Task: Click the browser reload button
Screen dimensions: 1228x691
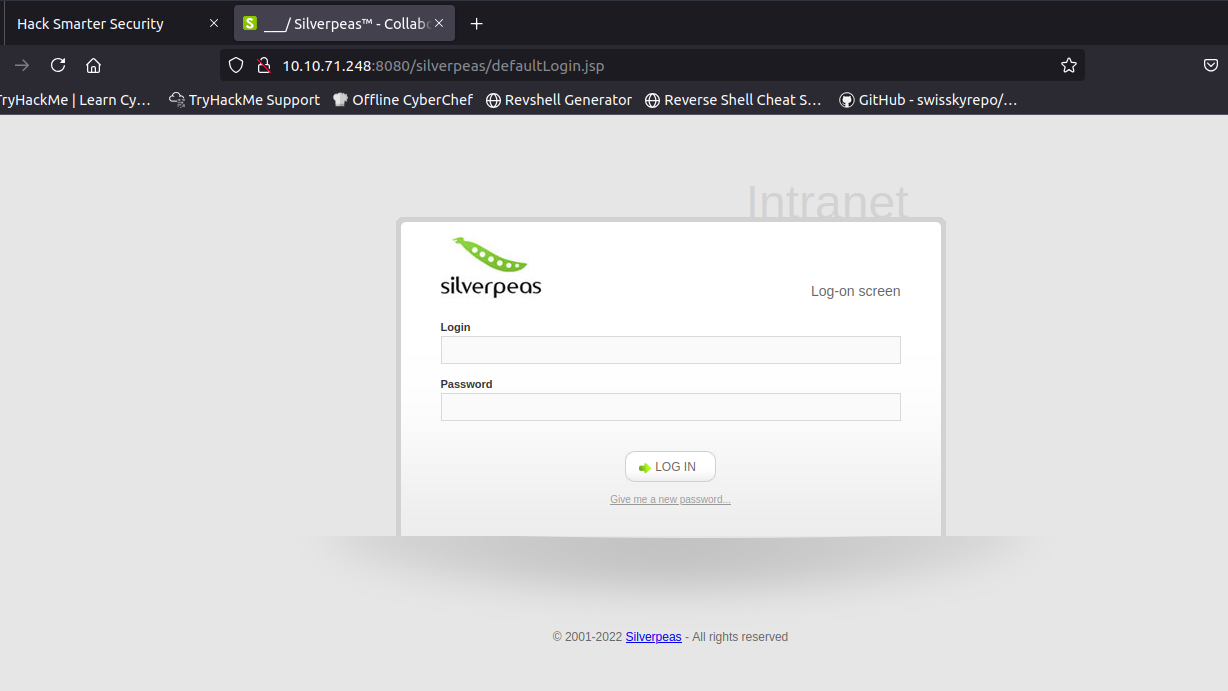Action: click(58, 65)
